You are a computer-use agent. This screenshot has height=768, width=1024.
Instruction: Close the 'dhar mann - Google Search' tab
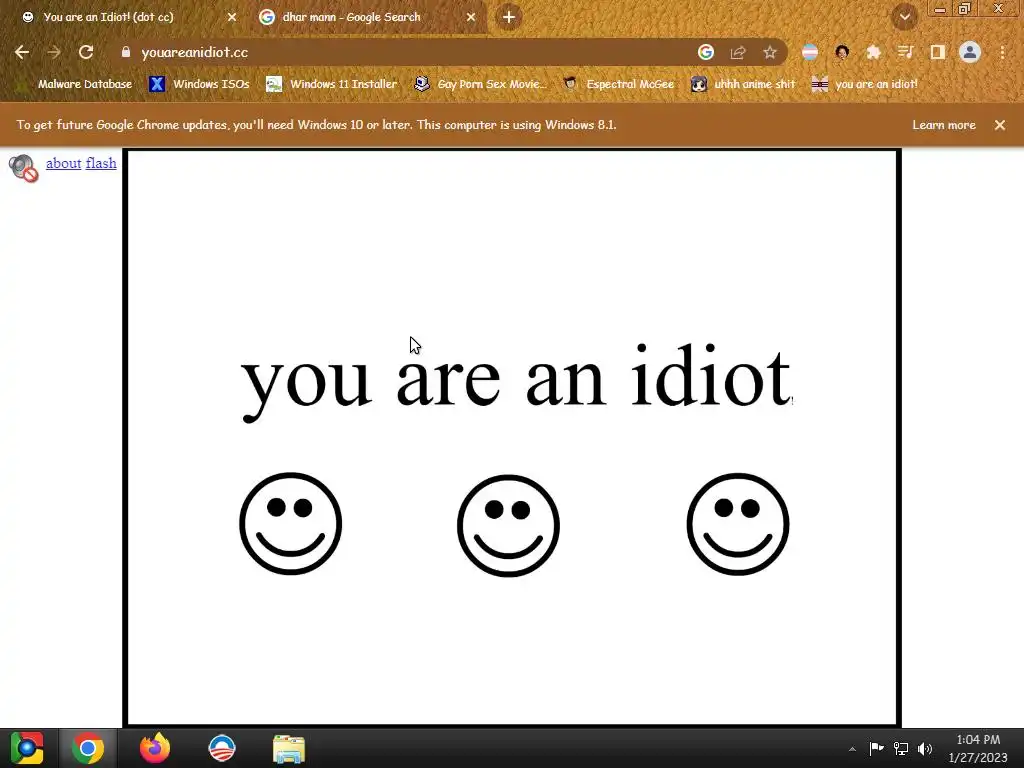click(x=471, y=17)
